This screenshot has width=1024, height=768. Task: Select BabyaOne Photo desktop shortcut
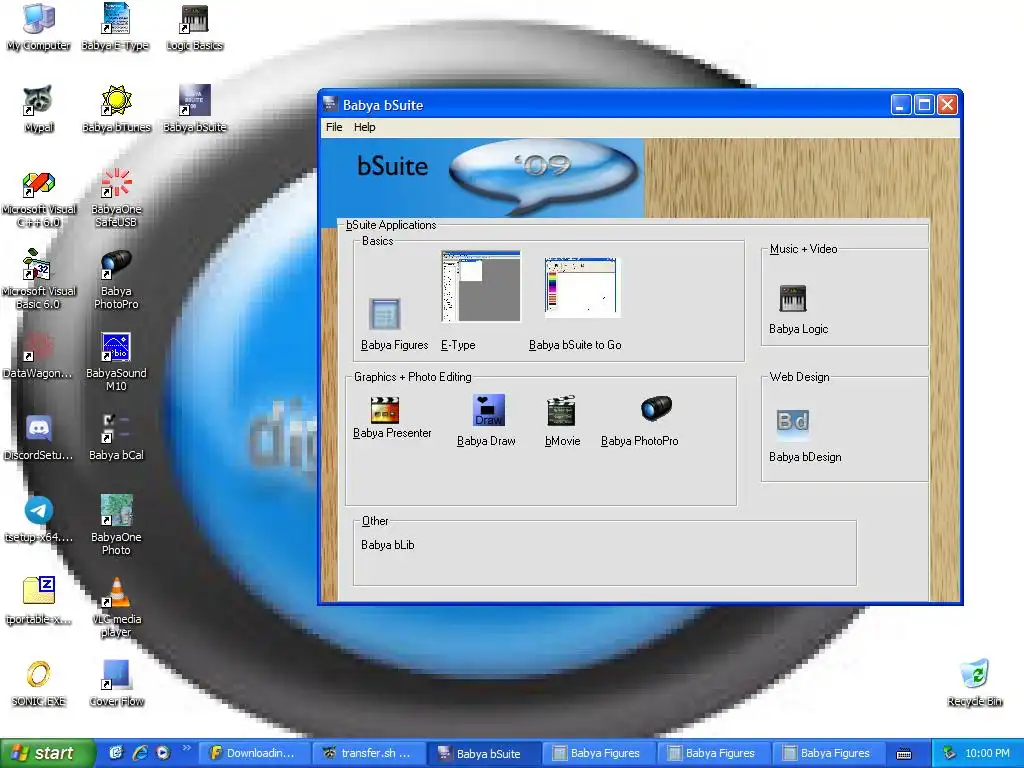point(116,525)
